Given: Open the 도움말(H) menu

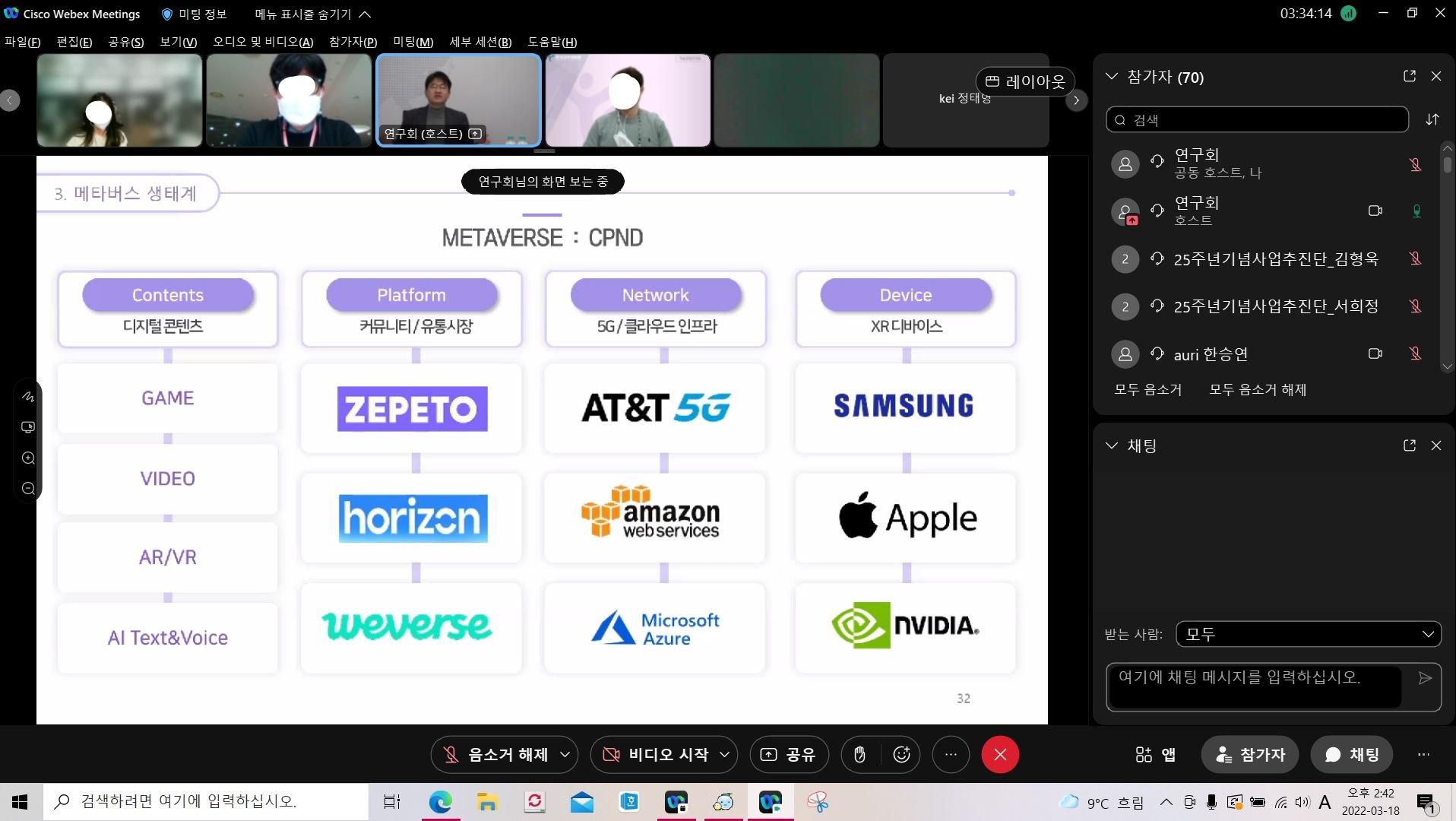Looking at the screenshot, I should pos(552,42).
